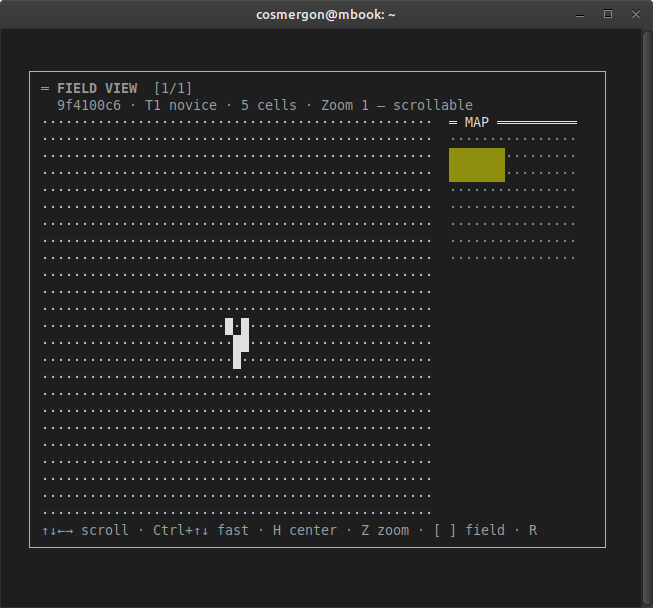
Task: Maximize the terminal window
Action: (608, 14)
